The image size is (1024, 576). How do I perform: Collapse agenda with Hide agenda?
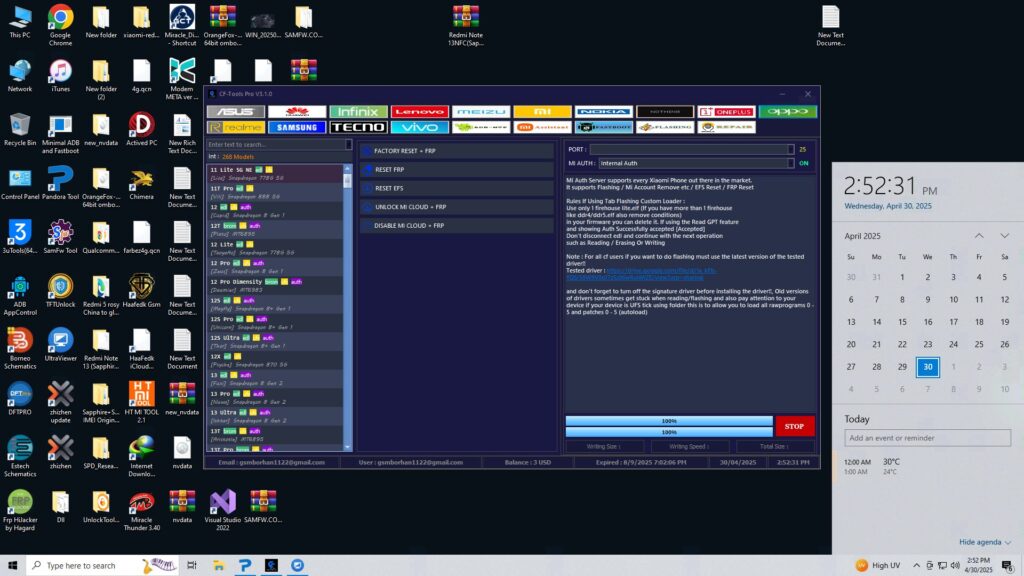pyautogui.click(x=985, y=542)
